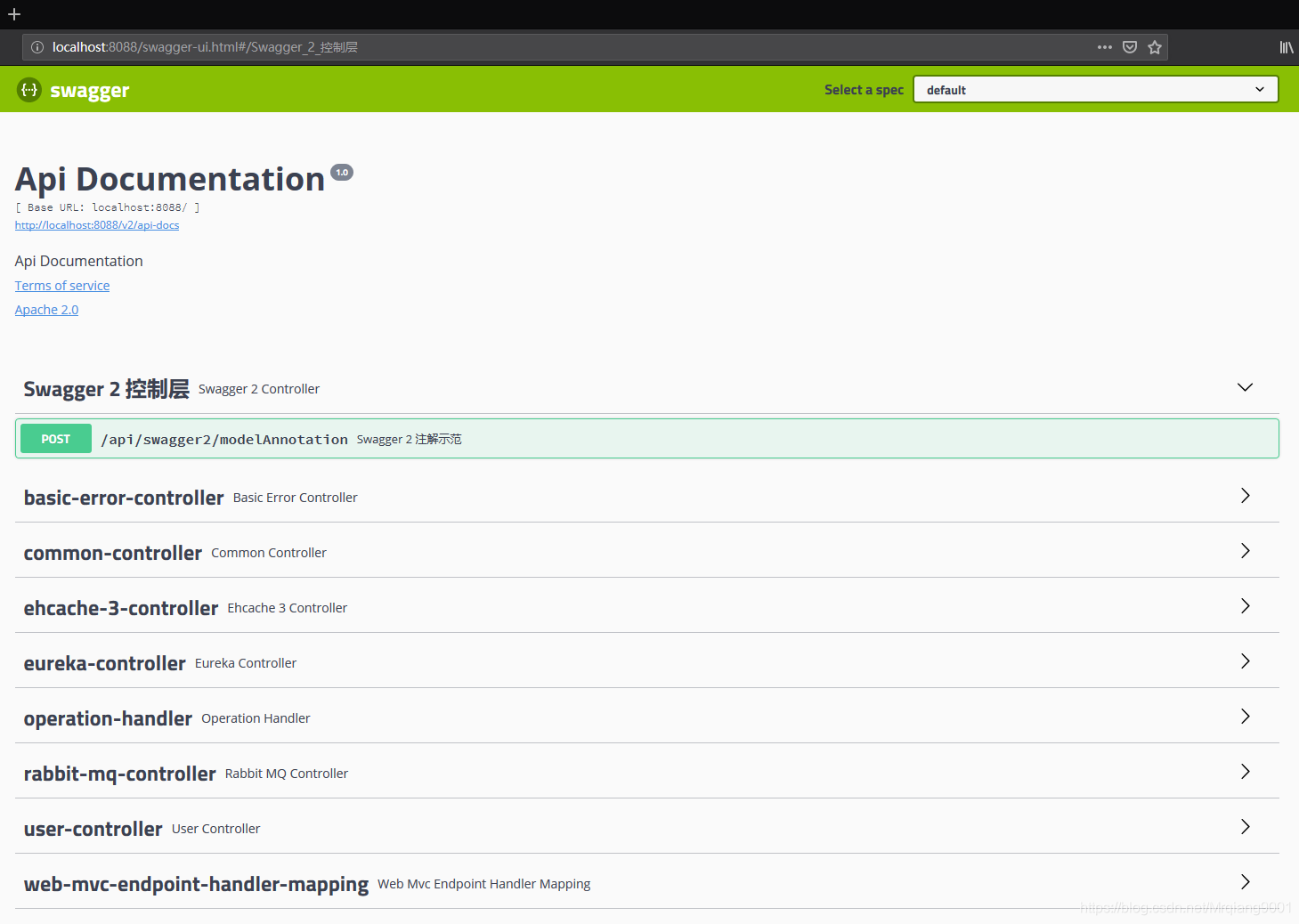
Task: Click the site information icon in address bar
Action: pyautogui.click(x=37, y=47)
